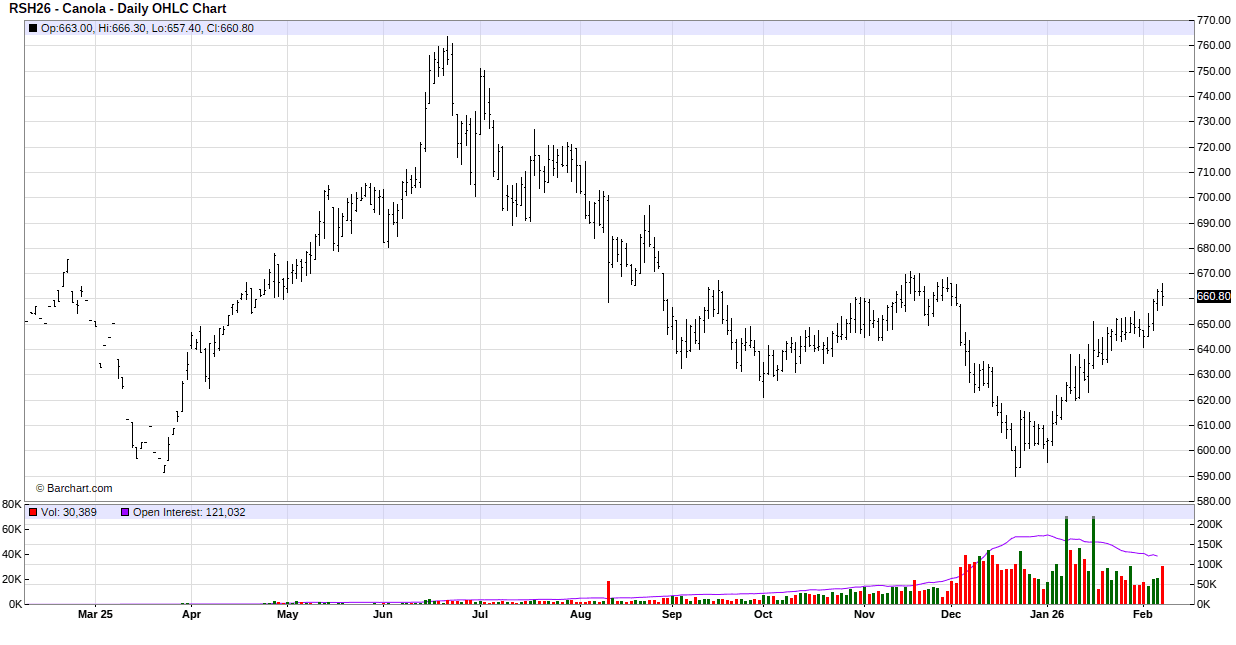Click the red volume spike in early August
The width and height of the screenshot is (1236, 645).
608,592
